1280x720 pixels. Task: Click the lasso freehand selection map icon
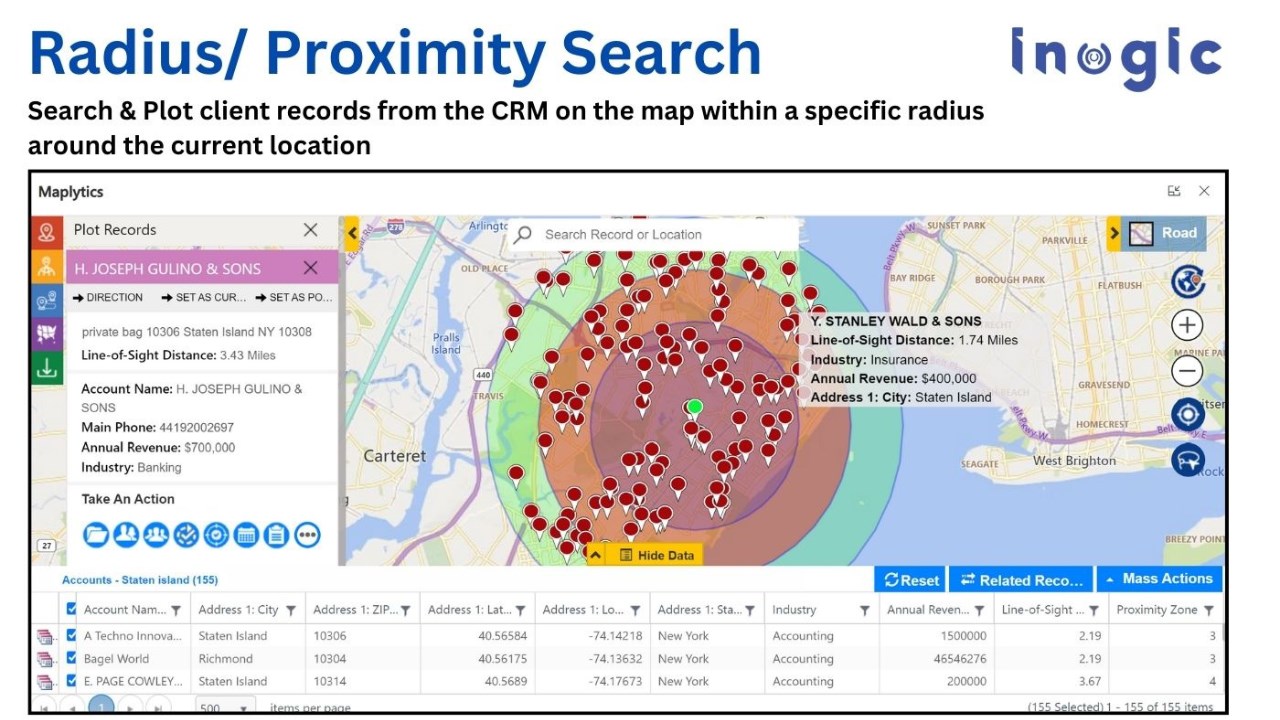coord(1187,459)
